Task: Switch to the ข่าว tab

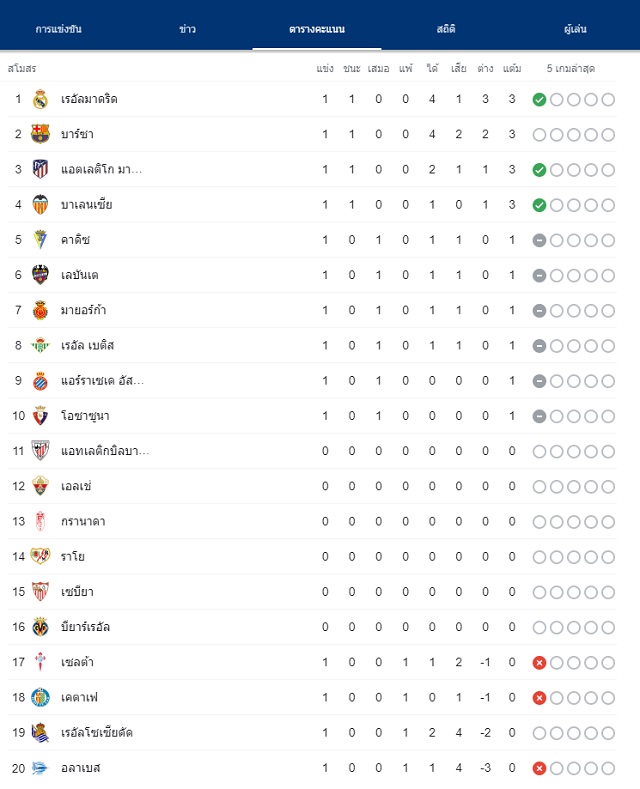Action: coord(188,29)
